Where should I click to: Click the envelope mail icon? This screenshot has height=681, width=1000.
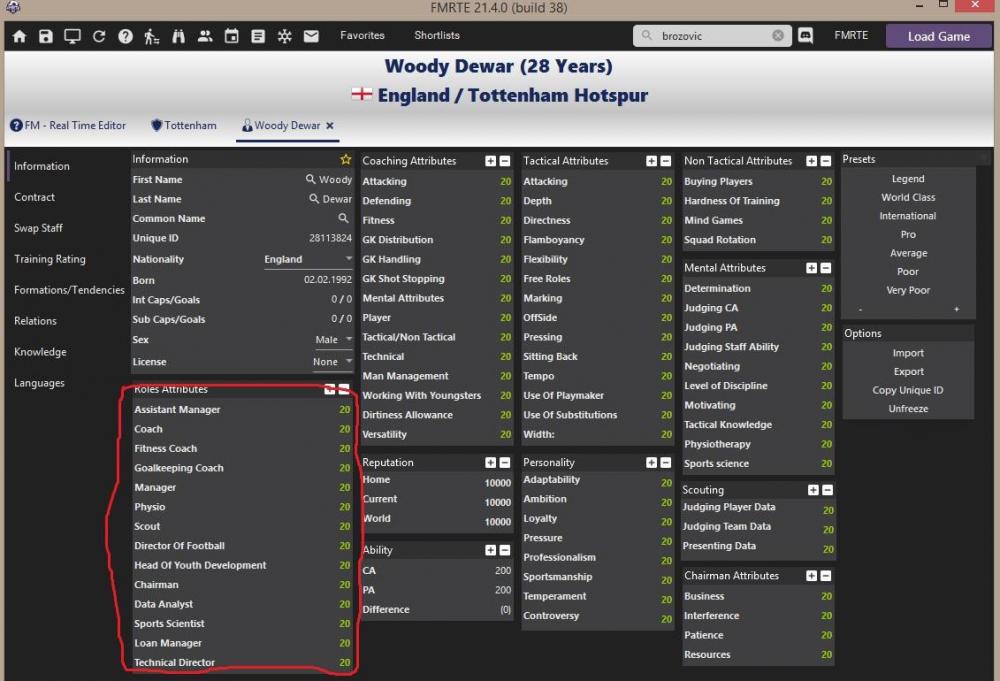pos(311,36)
